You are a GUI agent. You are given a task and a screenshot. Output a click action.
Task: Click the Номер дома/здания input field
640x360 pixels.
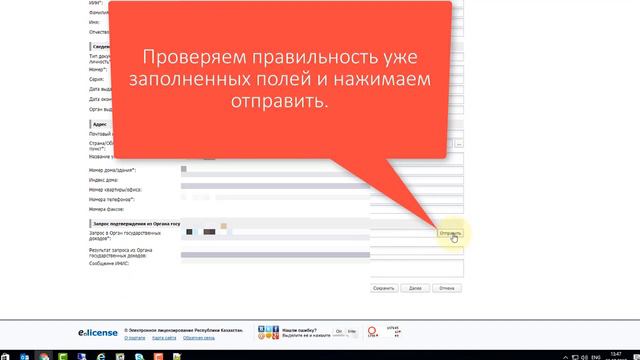coord(322,170)
